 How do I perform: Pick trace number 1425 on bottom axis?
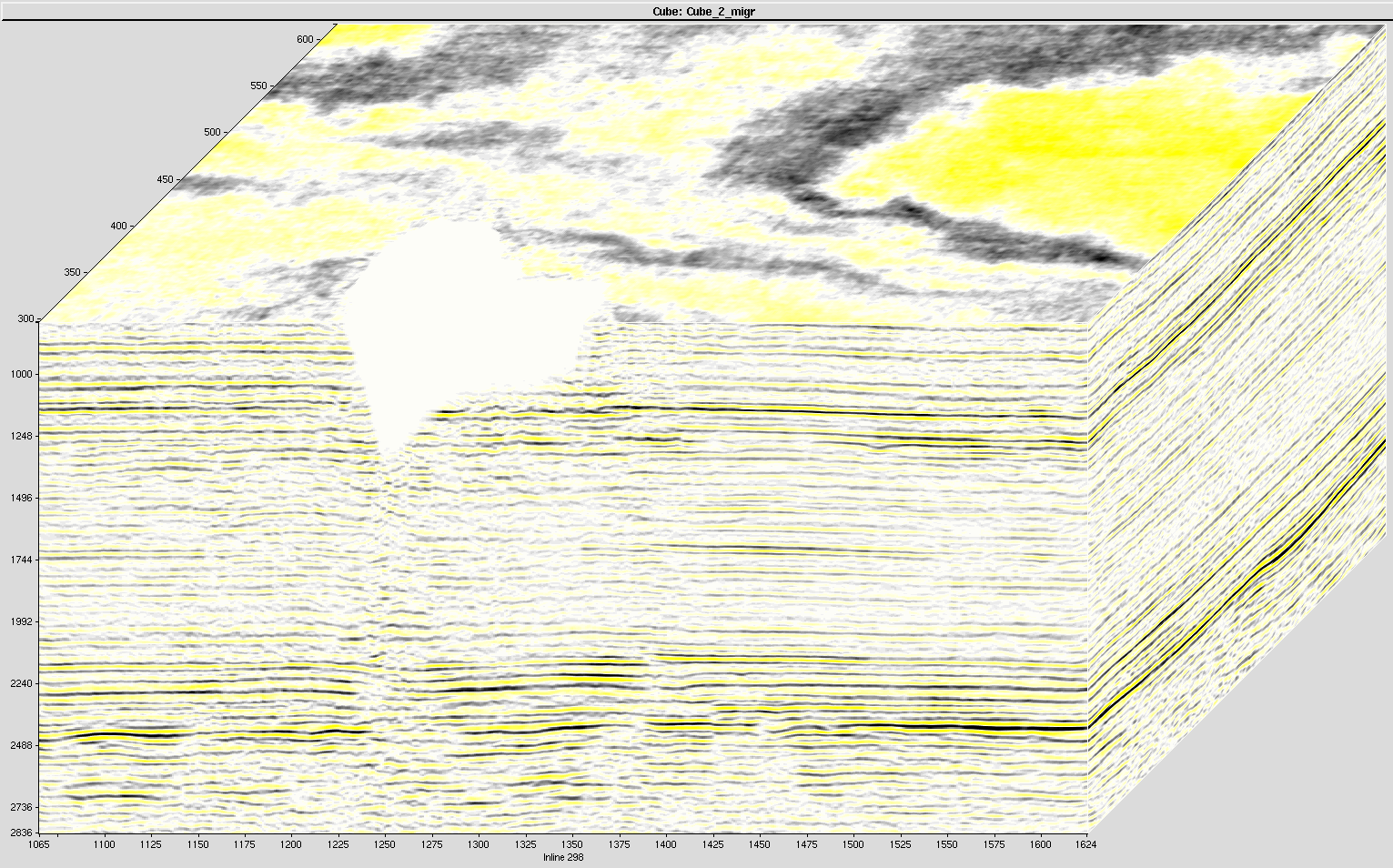712,844
